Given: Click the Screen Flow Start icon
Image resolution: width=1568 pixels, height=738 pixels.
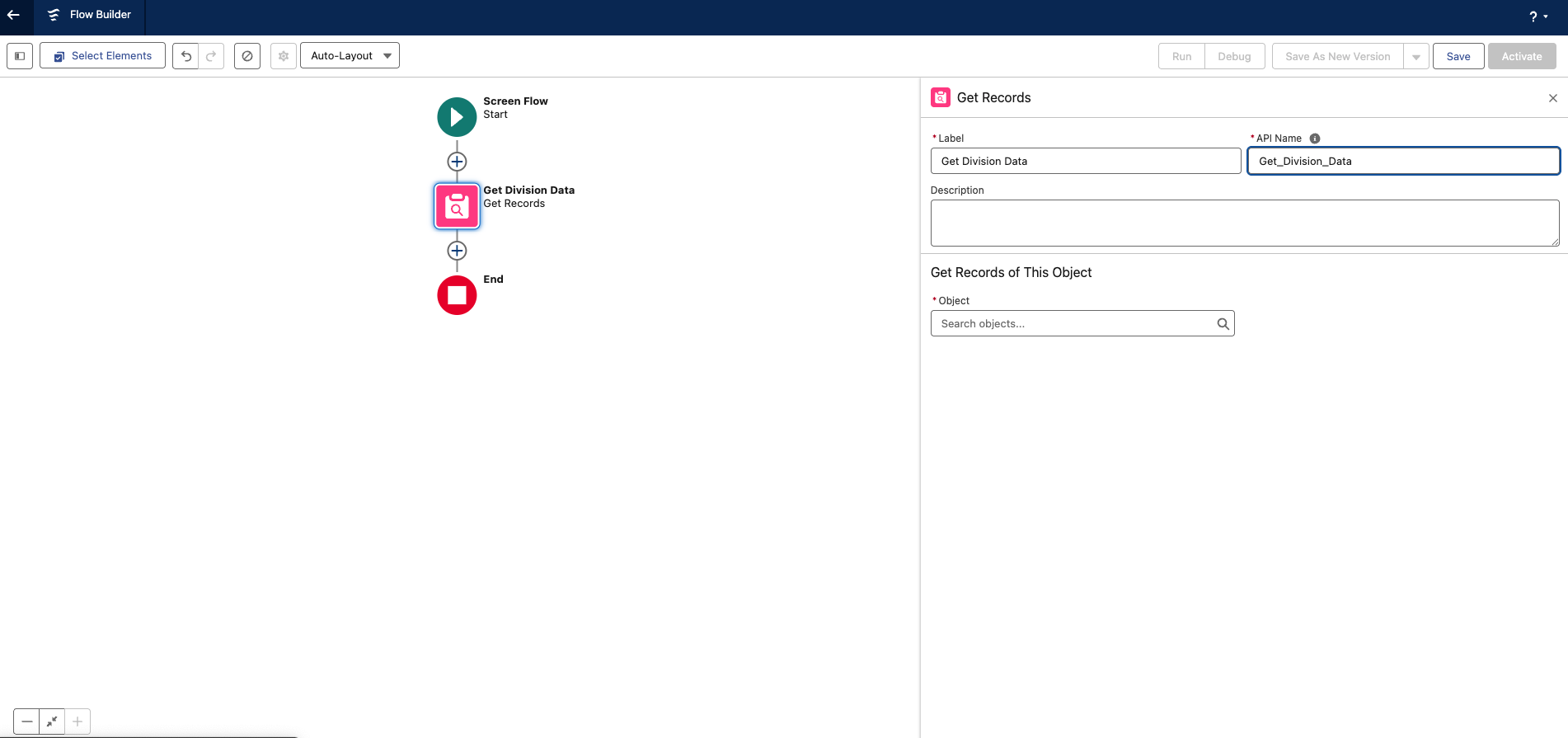Looking at the screenshot, I should point(457,117).
